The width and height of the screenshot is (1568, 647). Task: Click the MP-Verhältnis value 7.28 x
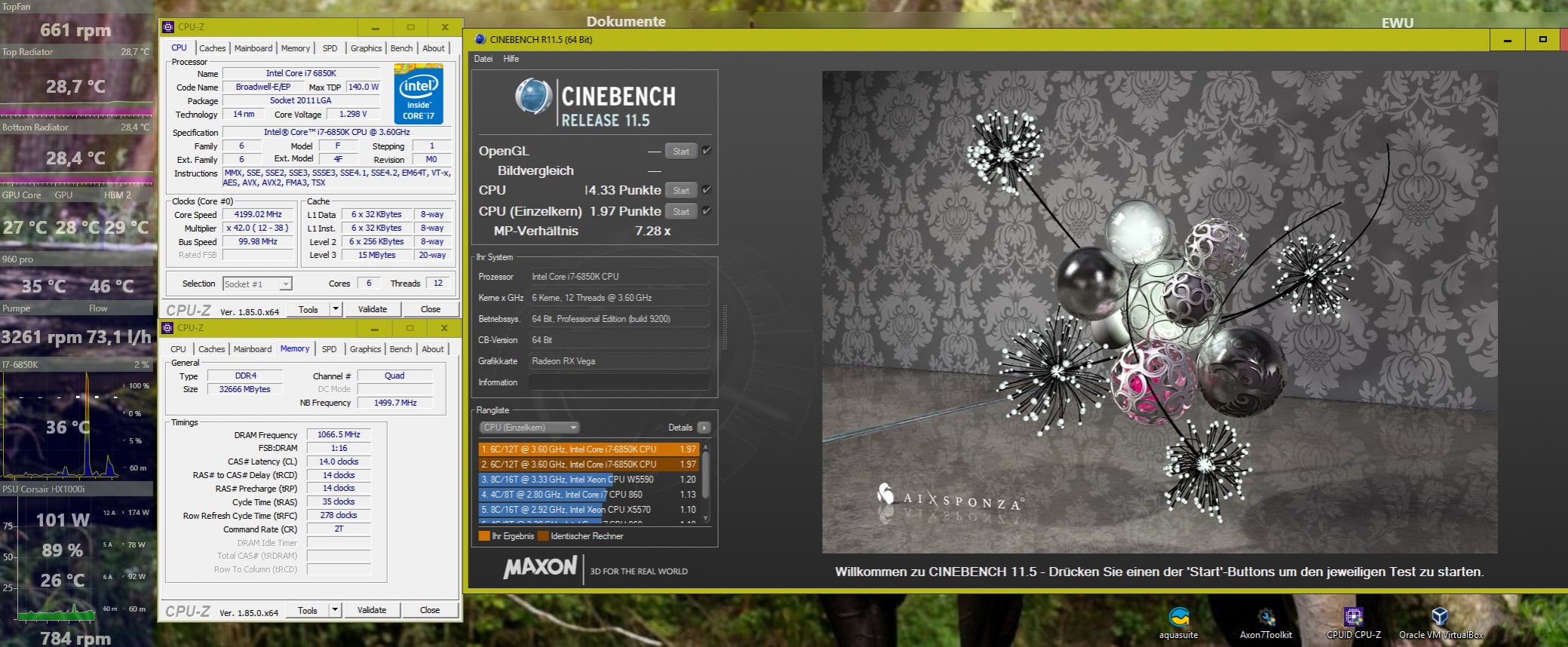point(653,231)
